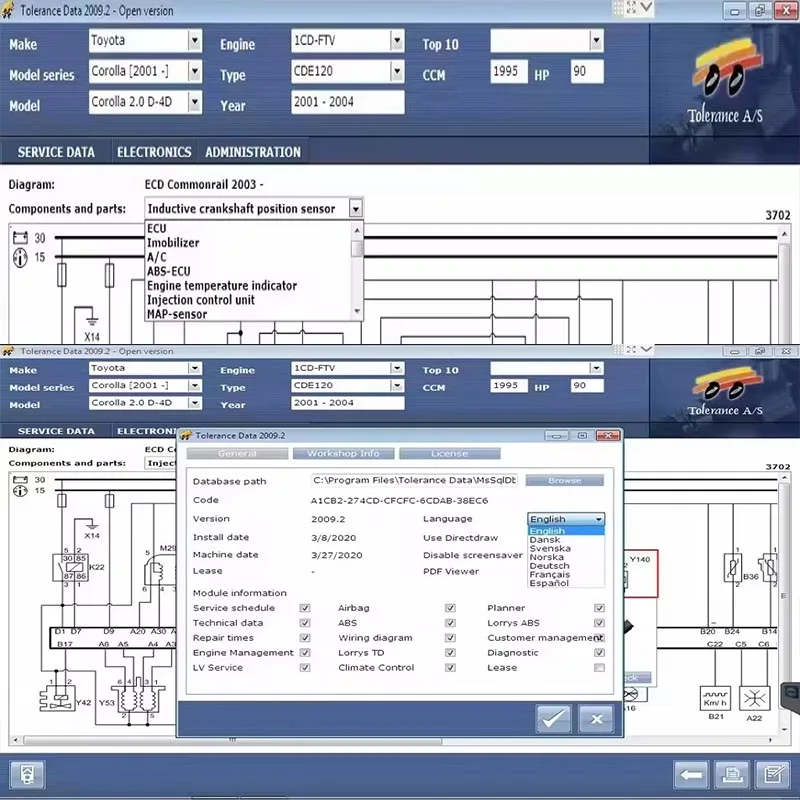Collapse the Components and parts dropdown arrow

(x=356, y=208)
